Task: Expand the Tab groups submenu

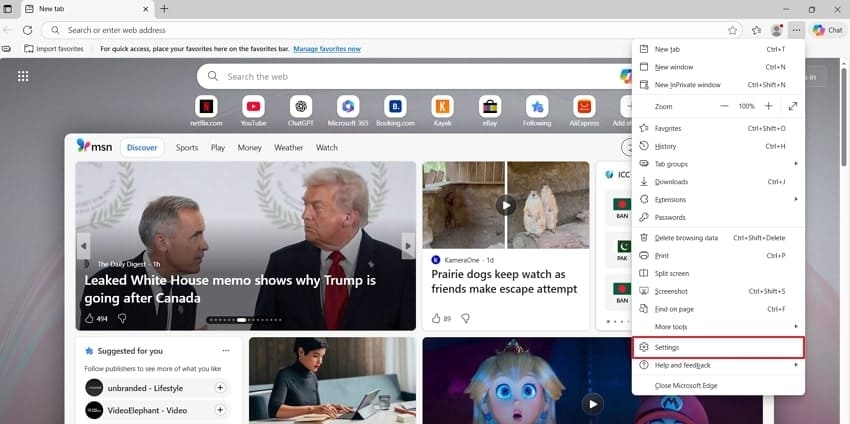Action: click(x=719, y=164)
